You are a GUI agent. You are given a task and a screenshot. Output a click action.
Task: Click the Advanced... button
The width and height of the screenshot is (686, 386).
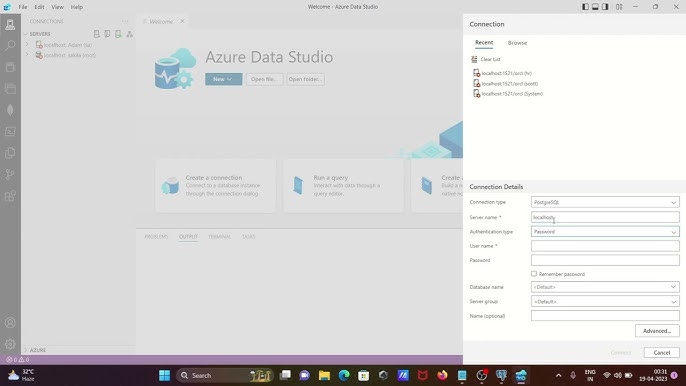pyautogui.click(x=657, y=331)
